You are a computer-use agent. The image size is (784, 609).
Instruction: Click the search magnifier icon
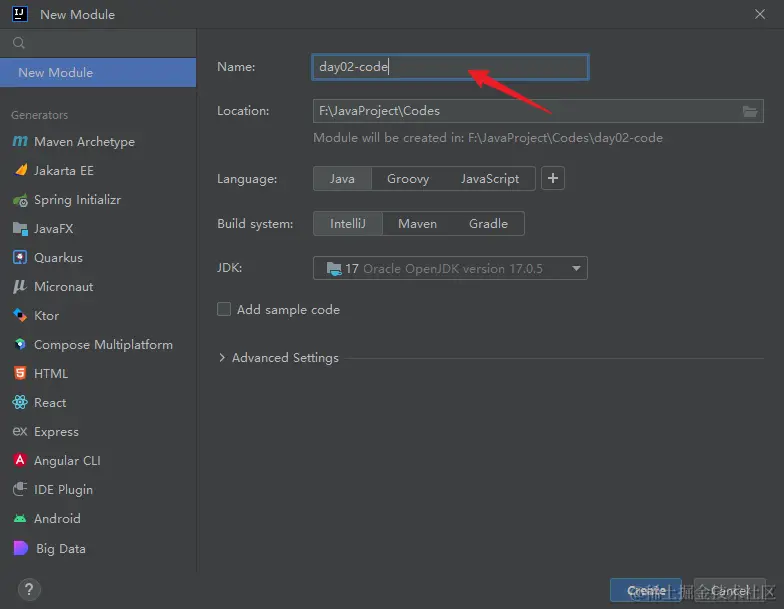[19, 43]
